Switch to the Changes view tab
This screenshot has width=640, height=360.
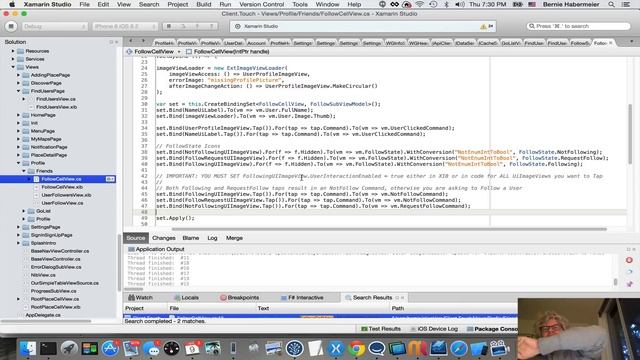pos(164,238)
